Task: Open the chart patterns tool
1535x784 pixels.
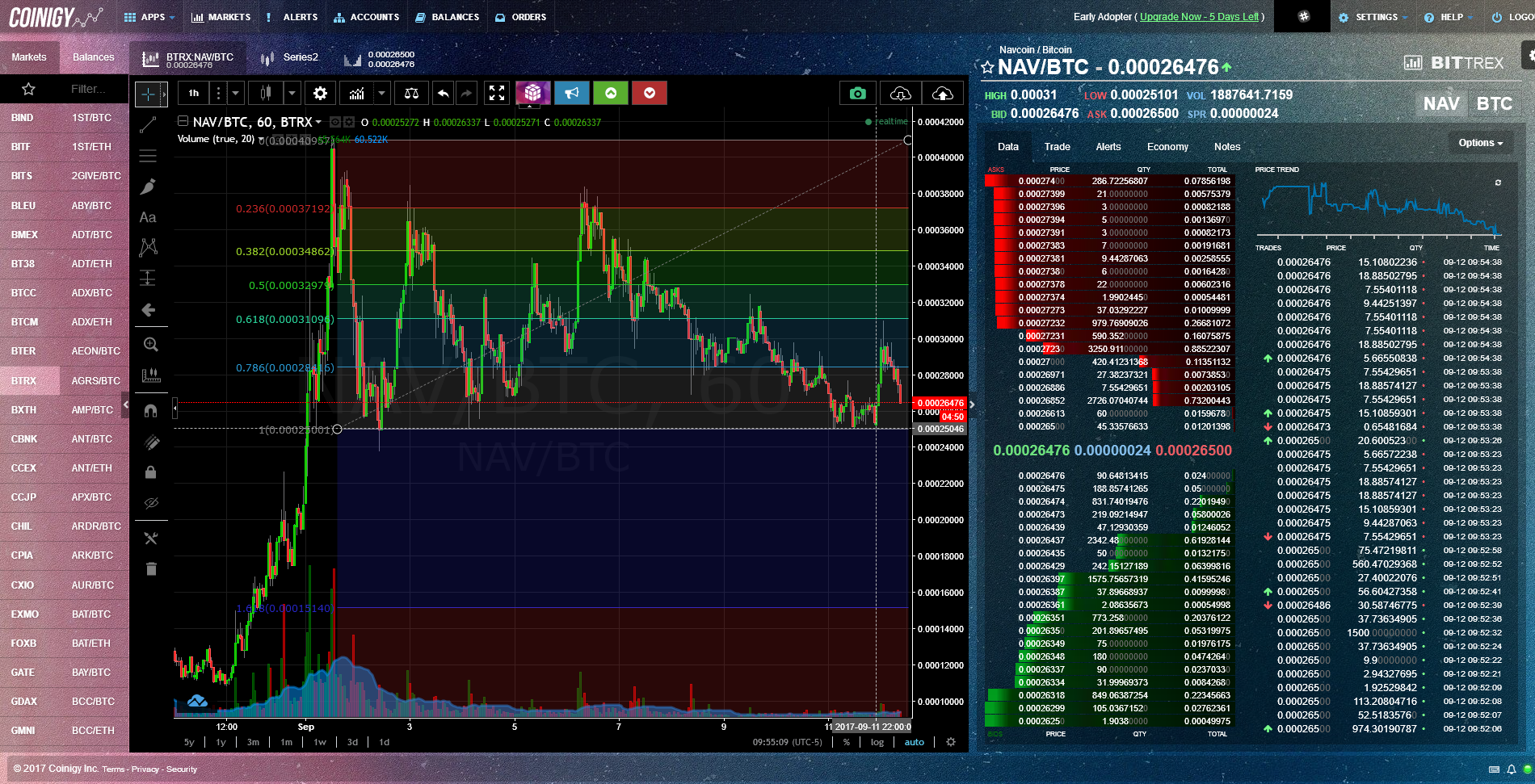Action: [148, 247]
